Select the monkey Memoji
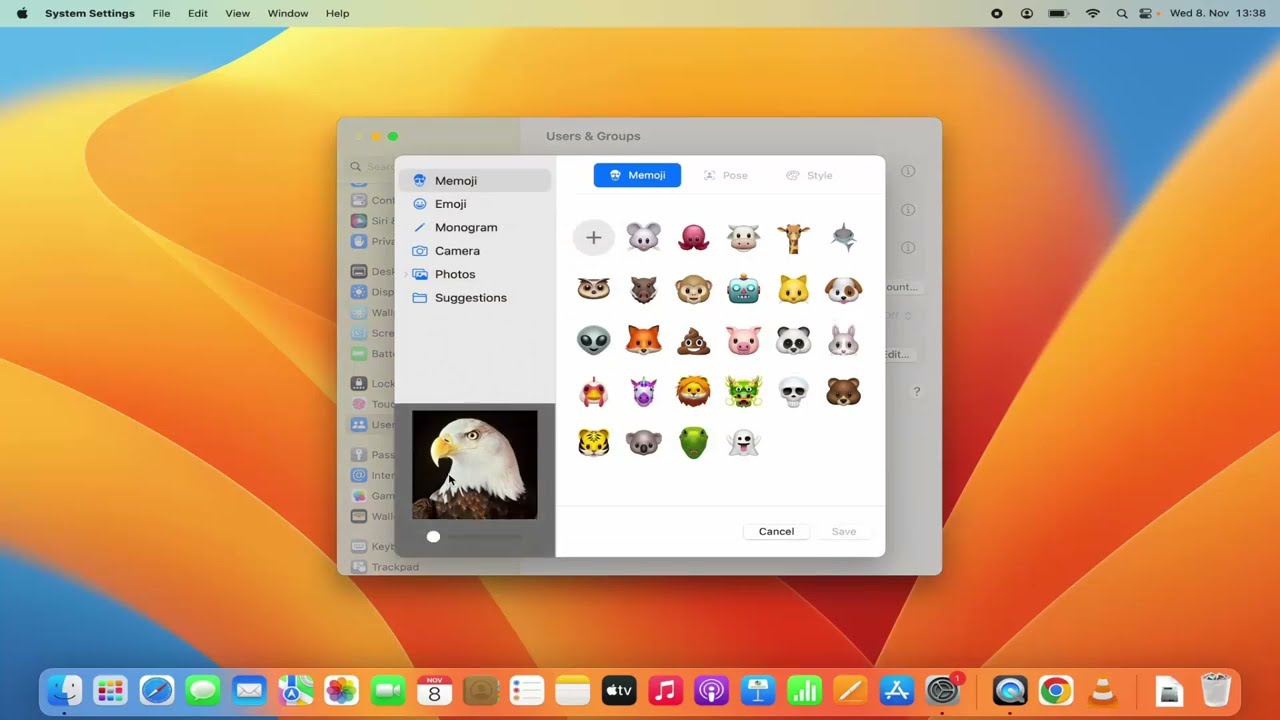This screenshot has height=720, width=1280. tap(693, 289)
